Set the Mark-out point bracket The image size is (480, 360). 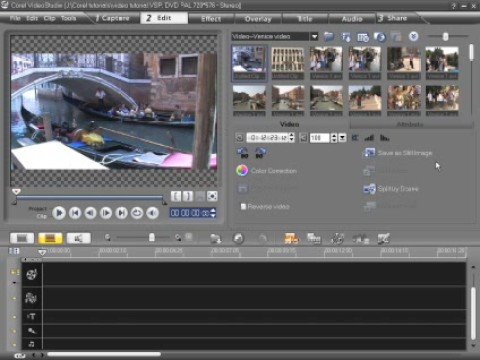pyautogui.click(x=188, y=196)
